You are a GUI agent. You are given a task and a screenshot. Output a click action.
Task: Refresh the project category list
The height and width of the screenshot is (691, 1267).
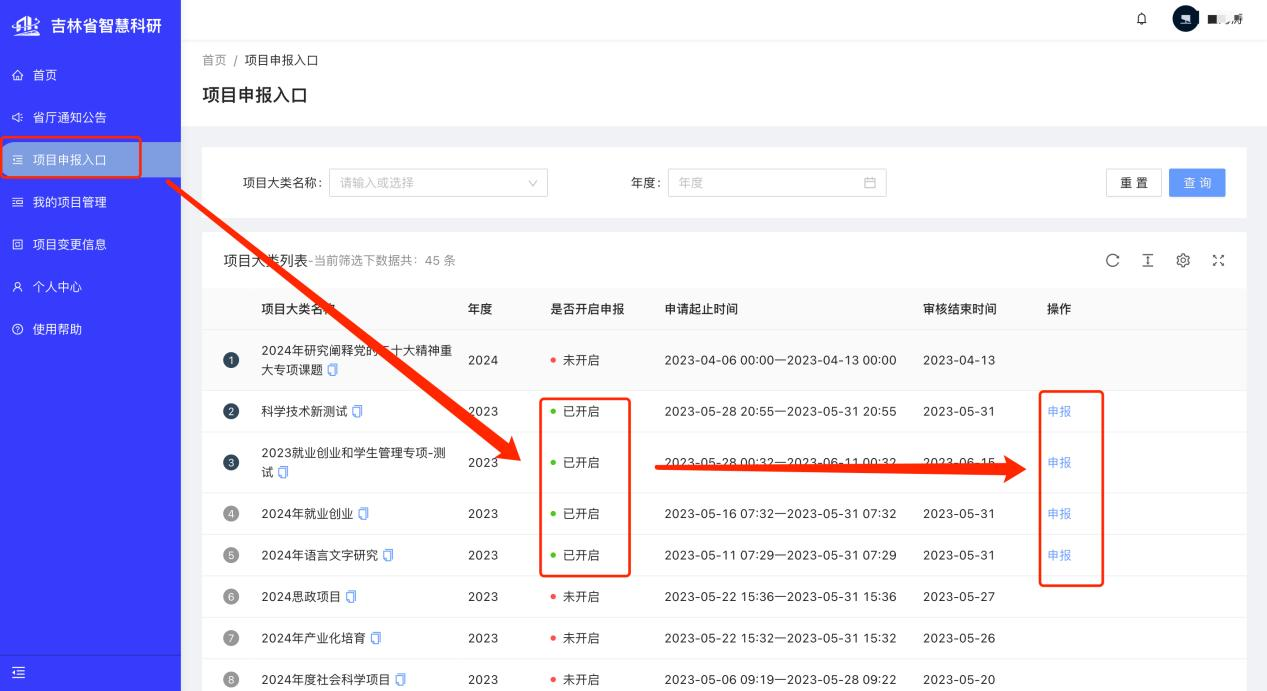1112,261
